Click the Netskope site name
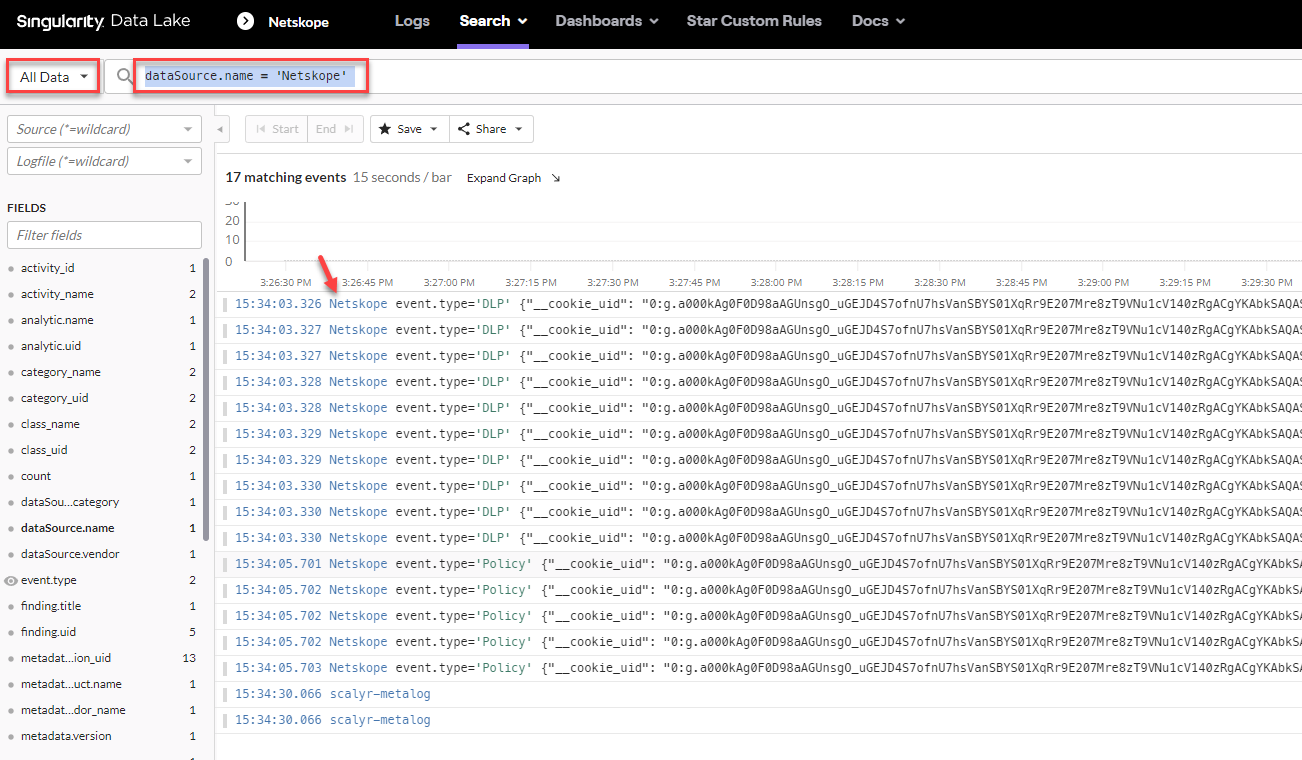The width and height of the screenshot is (1302, 760). [x=298, y=22]
